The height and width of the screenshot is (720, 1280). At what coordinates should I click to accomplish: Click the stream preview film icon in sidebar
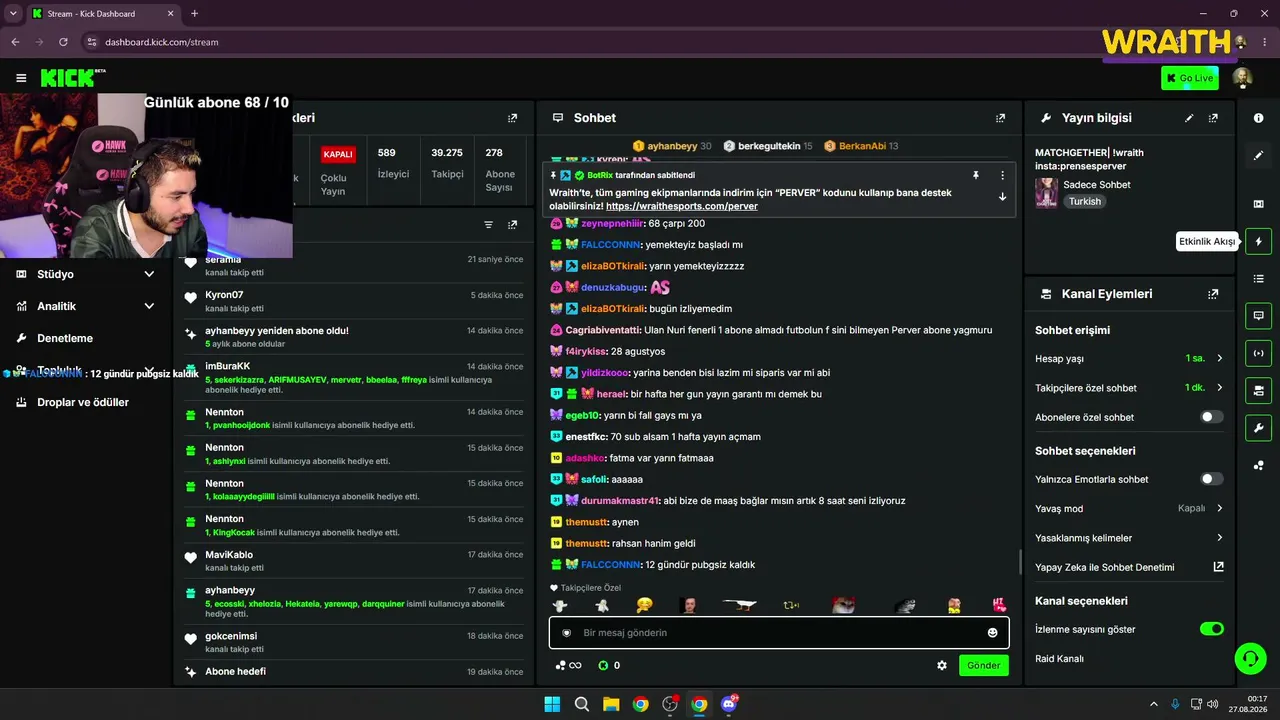click(x=1258, y=204)
